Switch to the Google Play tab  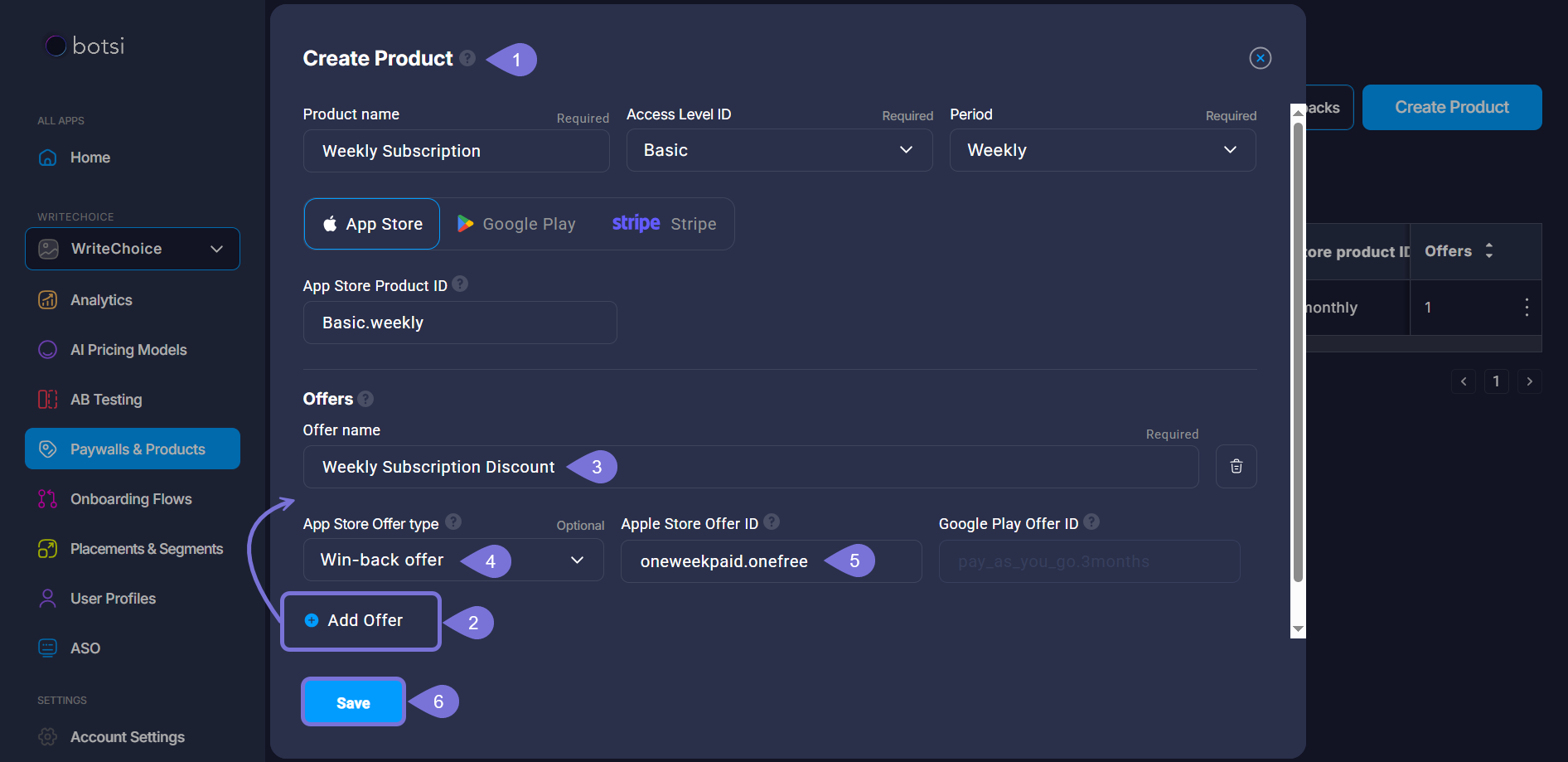point(516,224)
